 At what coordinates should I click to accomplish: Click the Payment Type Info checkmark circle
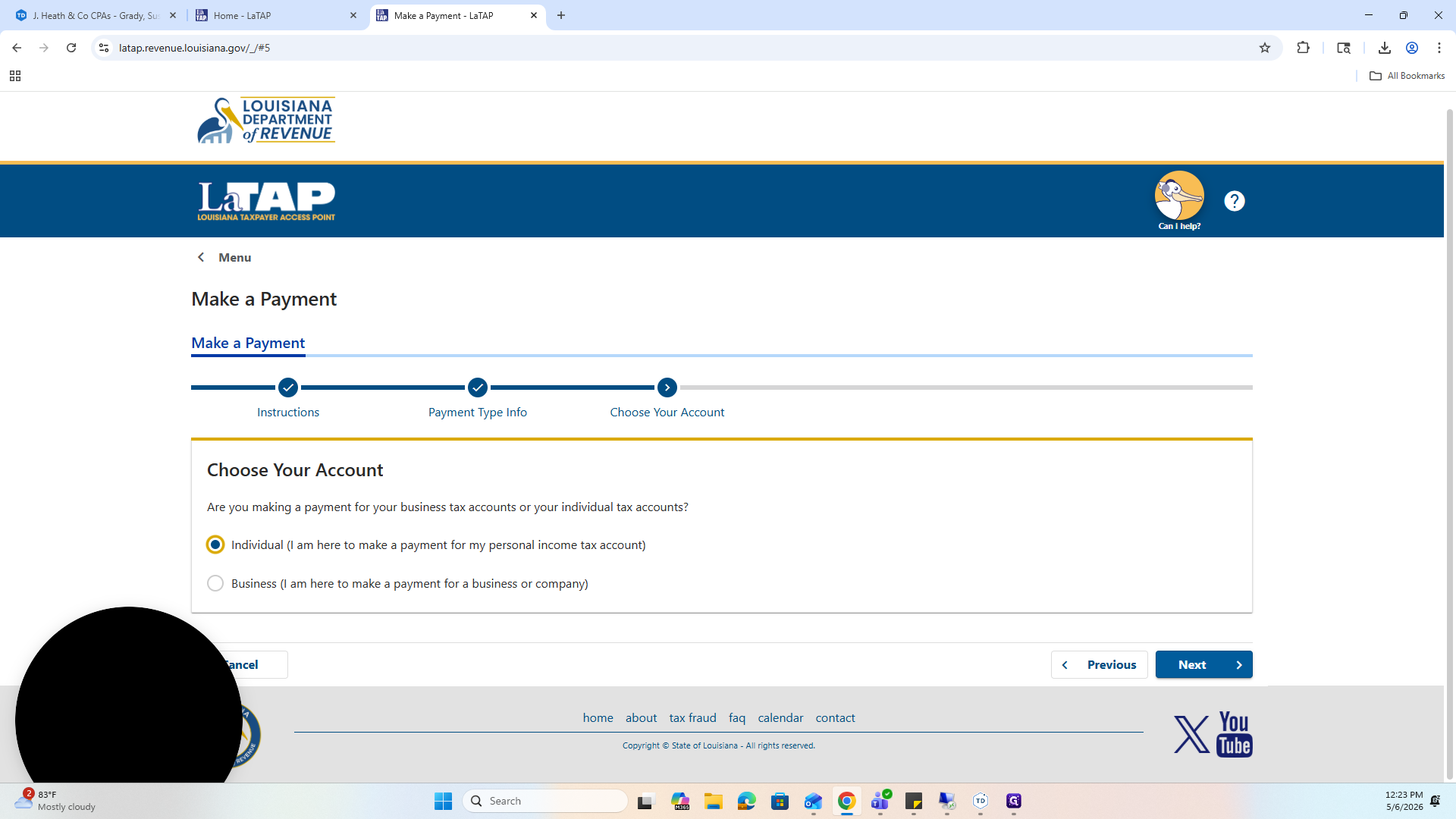(478, 388)
